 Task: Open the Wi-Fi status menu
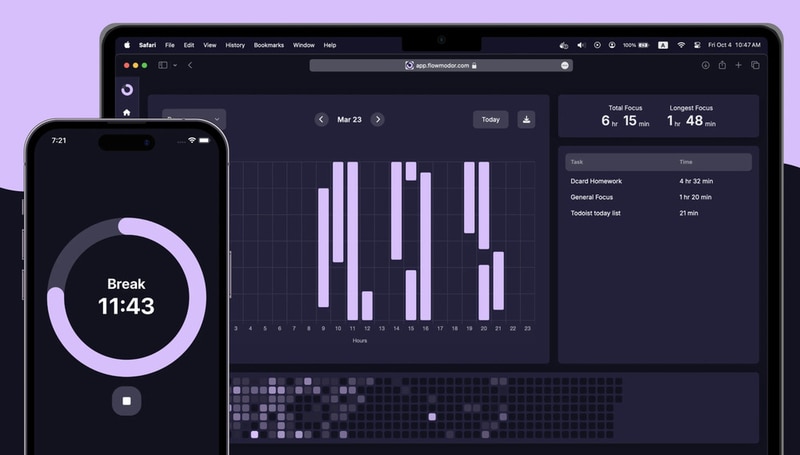[x=680, y=45]
